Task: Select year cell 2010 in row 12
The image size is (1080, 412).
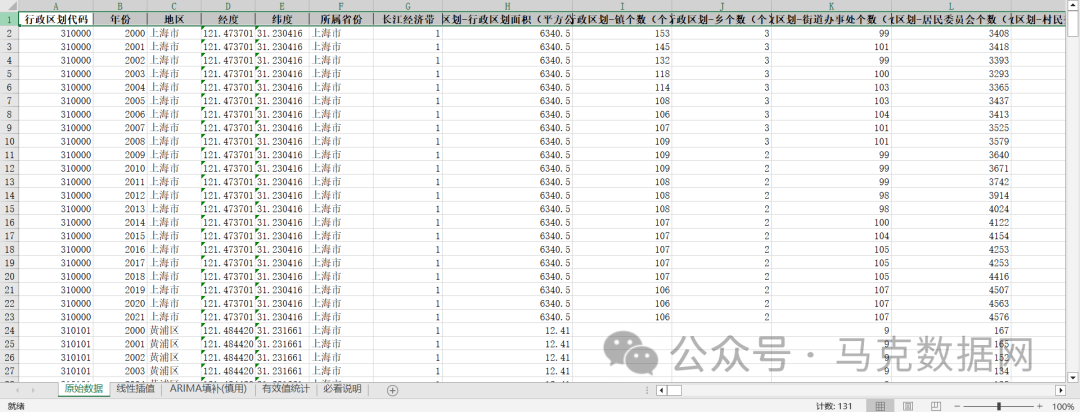Action: tap(120, 168)
